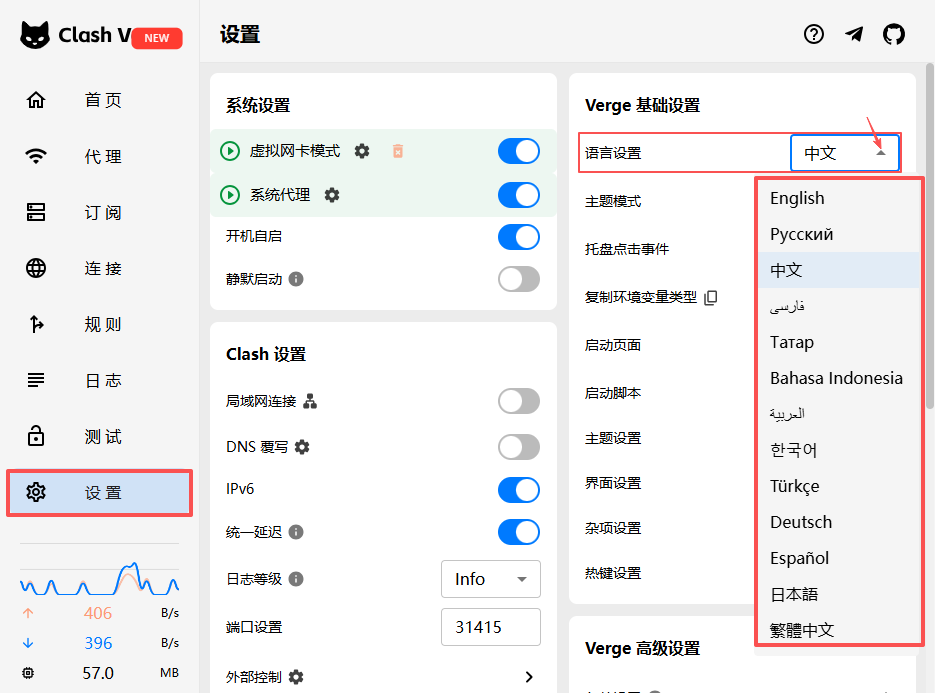Toggle the 虚拟网卡模式 switch
Viewport: 935px width, 693px height.
tap(519, 151)
